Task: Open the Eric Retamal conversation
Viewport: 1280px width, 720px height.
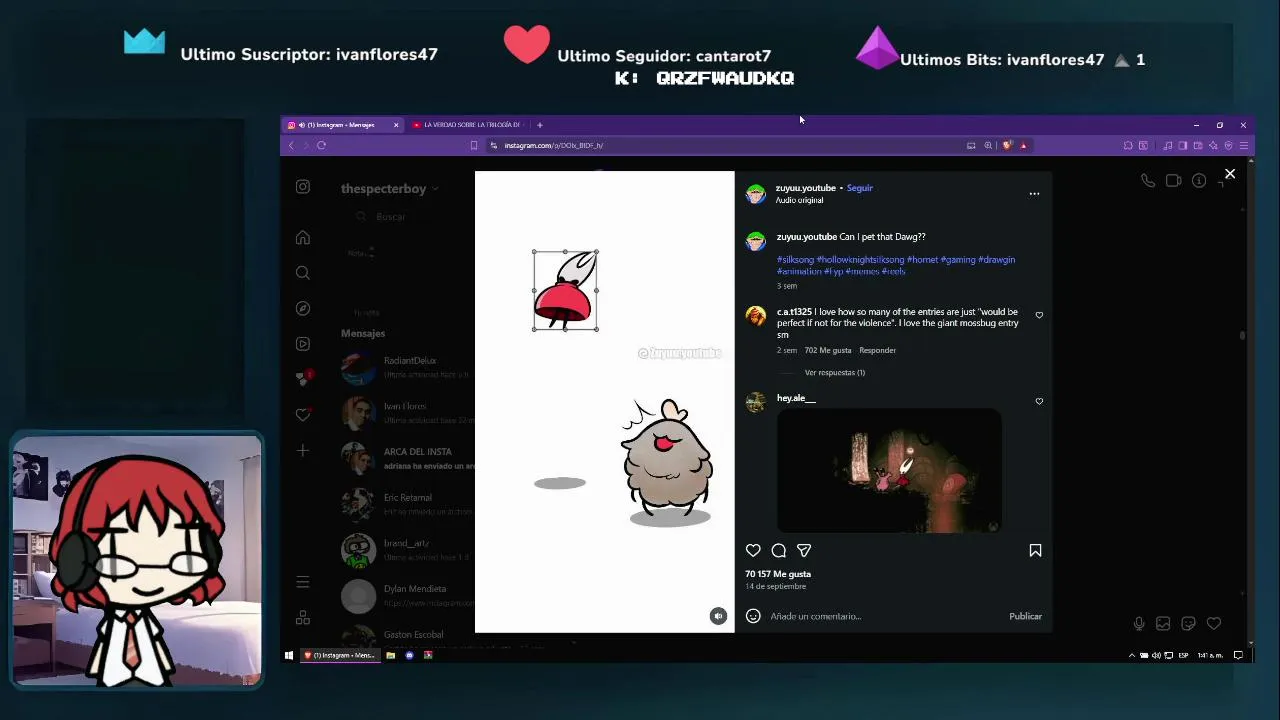Action: click(407, 503)
